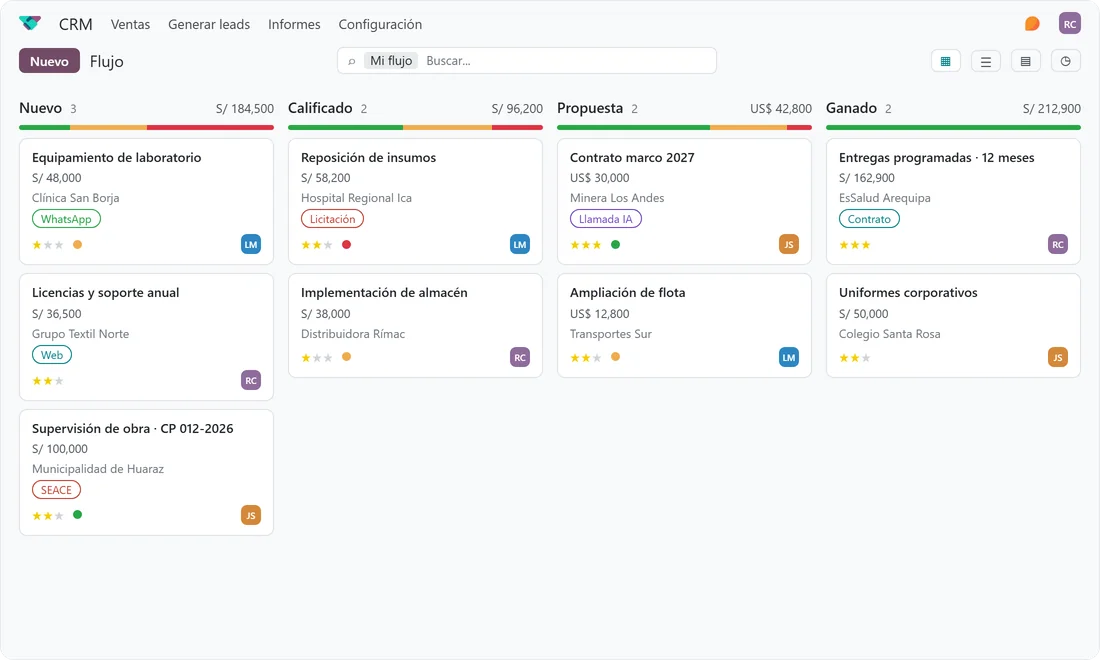1100x660 pixels.
Task: Click JS avatar on Supervisión de obra card
Action: [250, 515]
